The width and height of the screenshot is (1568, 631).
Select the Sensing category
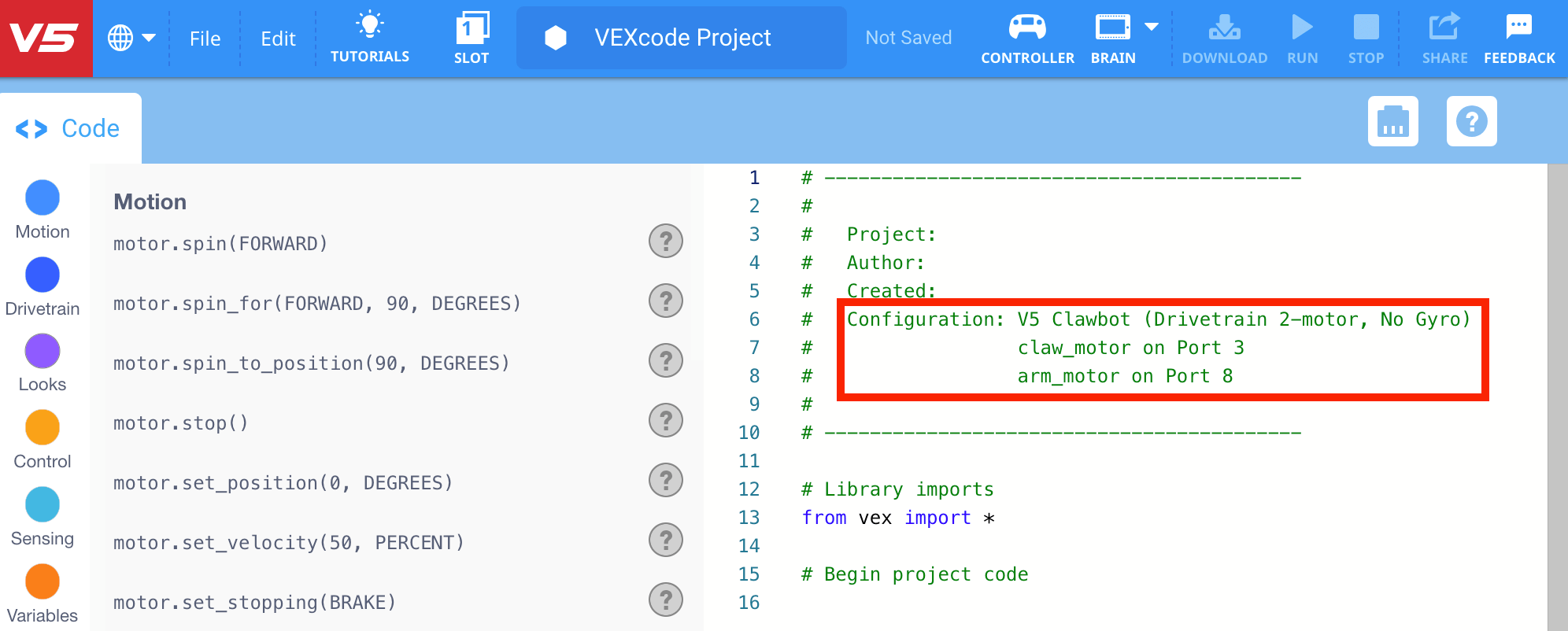43,518
